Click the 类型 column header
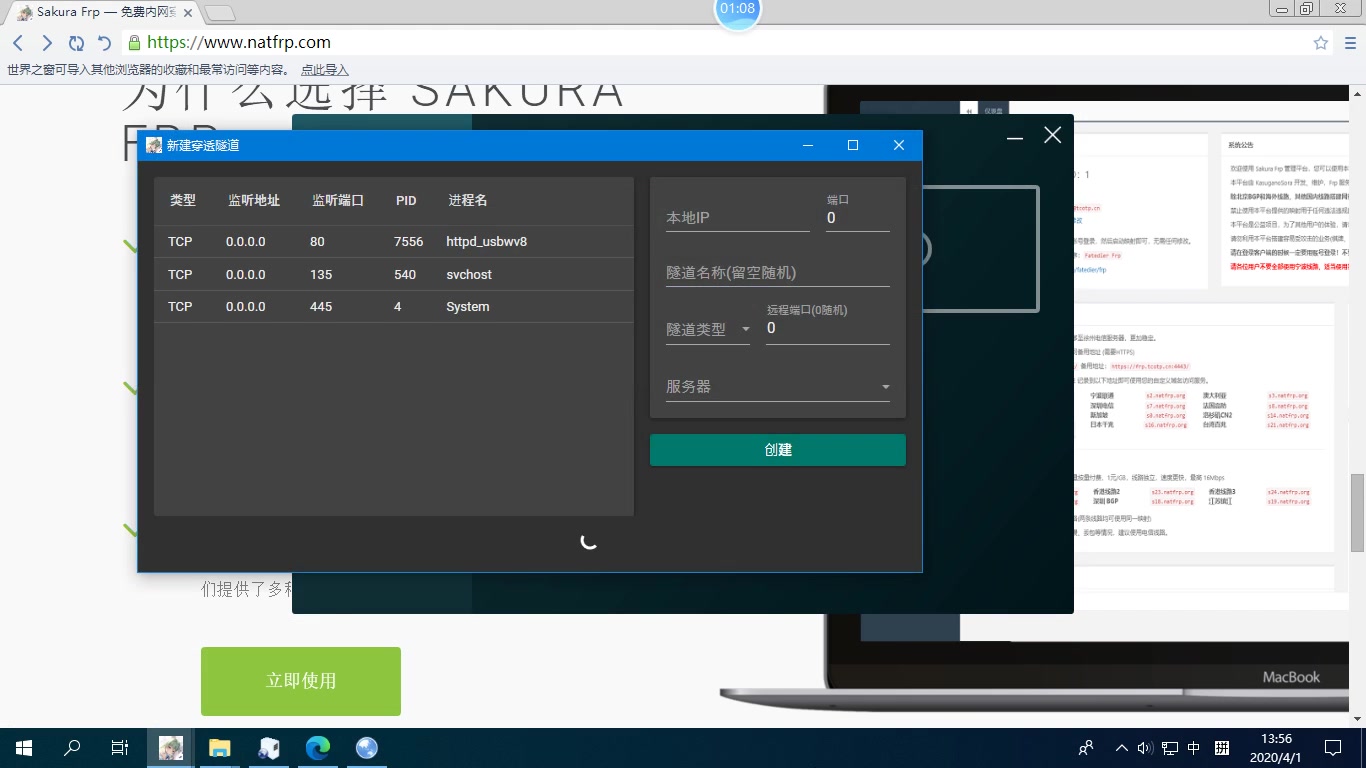Image resolution: width=1366 pixels, height=768 pixels. [183, 200]
